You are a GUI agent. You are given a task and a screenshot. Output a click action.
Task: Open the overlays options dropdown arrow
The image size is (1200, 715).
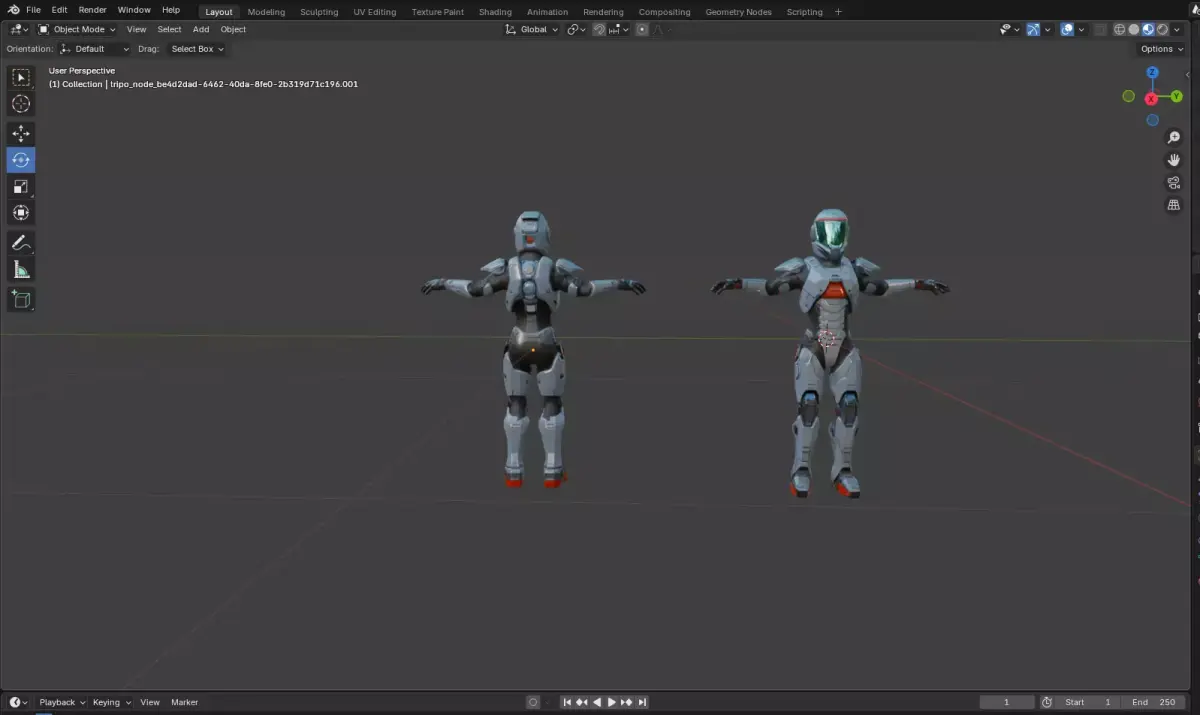1081,29
